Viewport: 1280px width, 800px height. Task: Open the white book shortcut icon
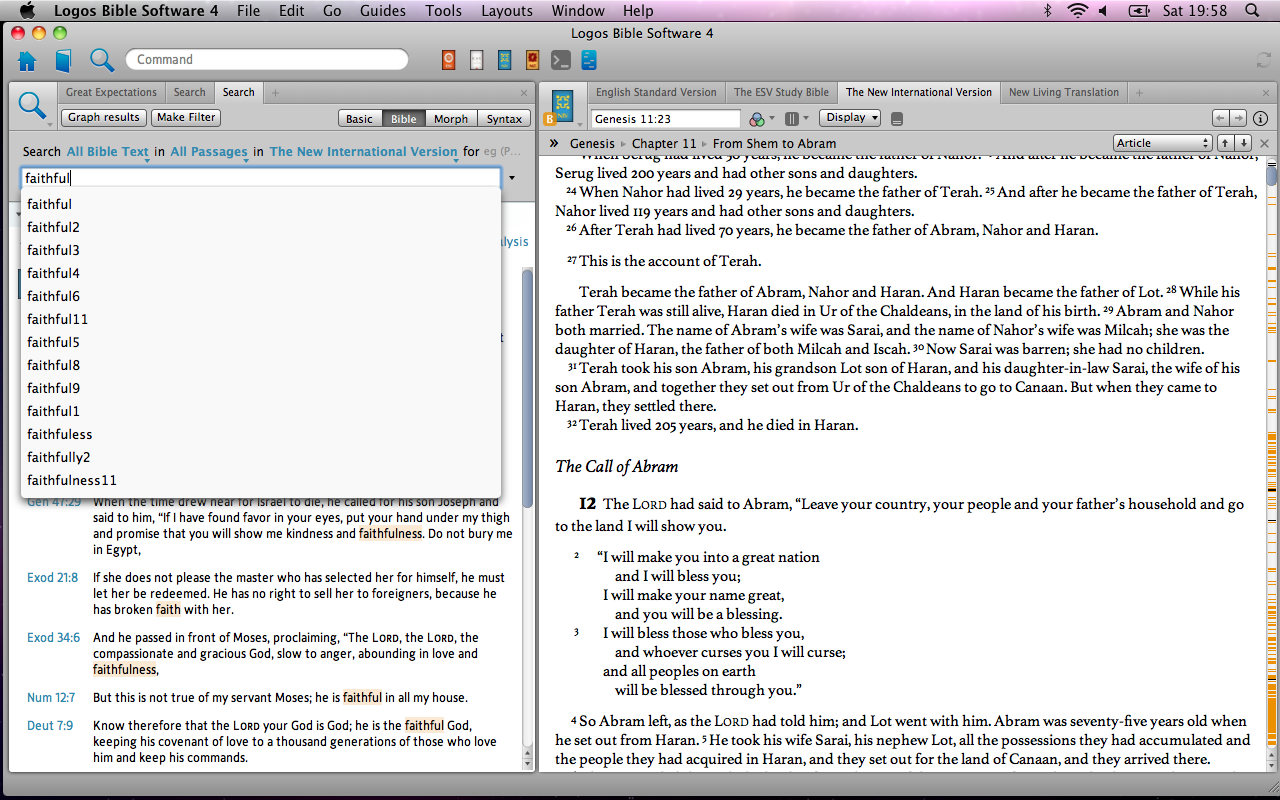coord(477,60)
